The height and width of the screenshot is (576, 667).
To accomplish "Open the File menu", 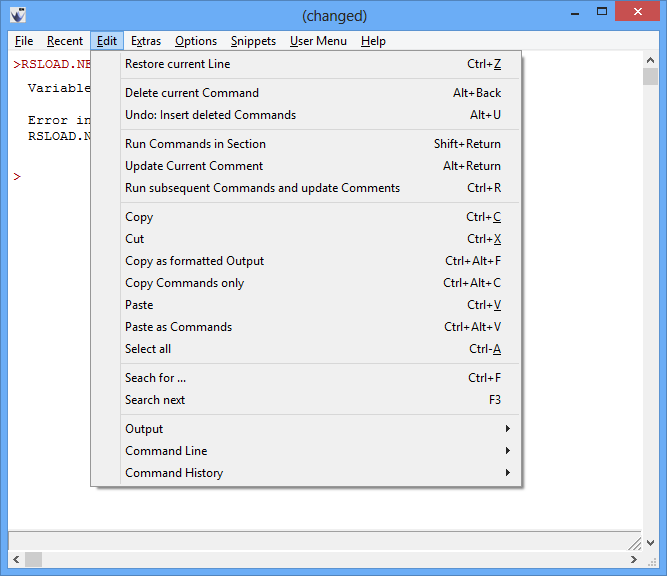I will point(24,41).
